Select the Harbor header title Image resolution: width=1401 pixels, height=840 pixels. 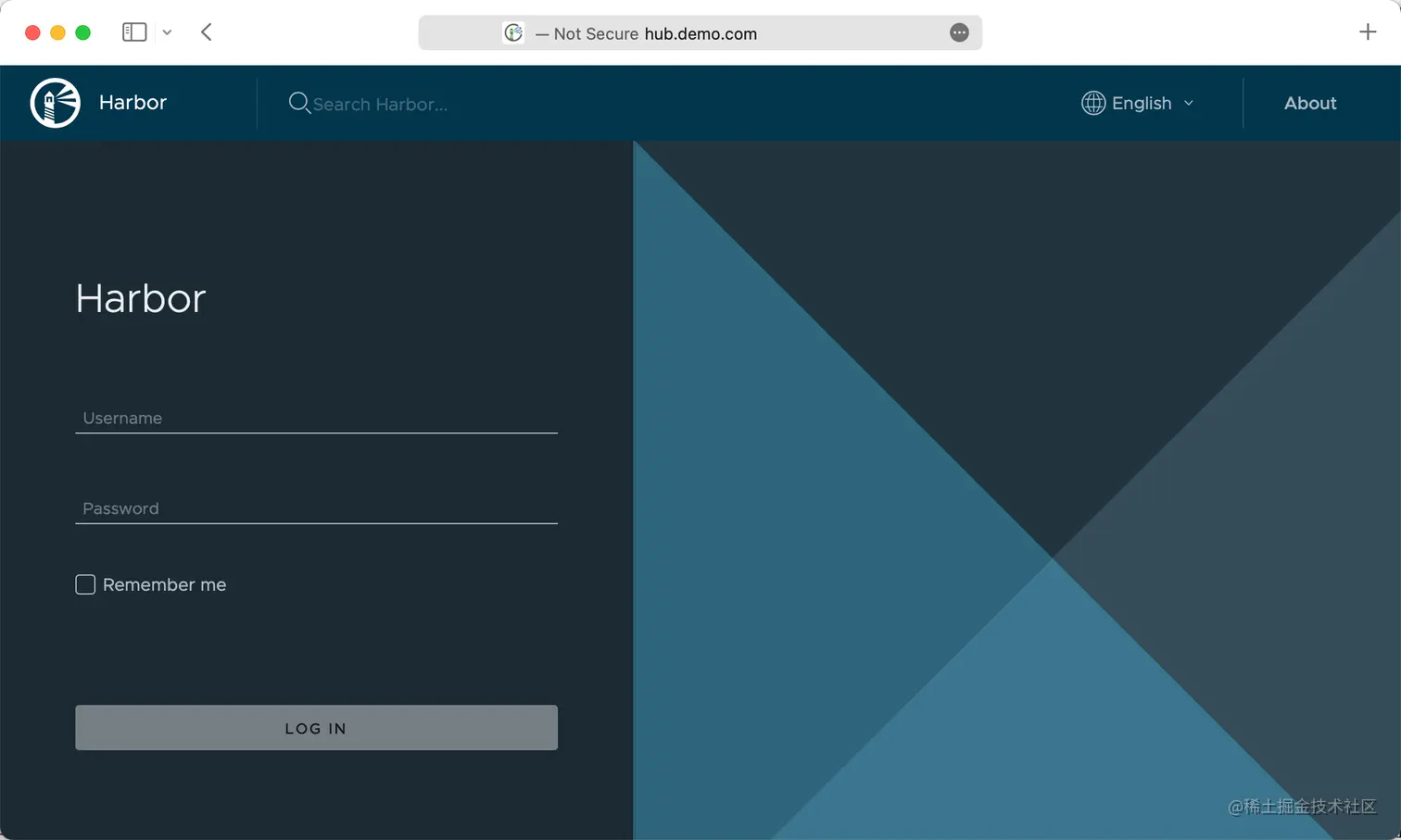[133, 102]
